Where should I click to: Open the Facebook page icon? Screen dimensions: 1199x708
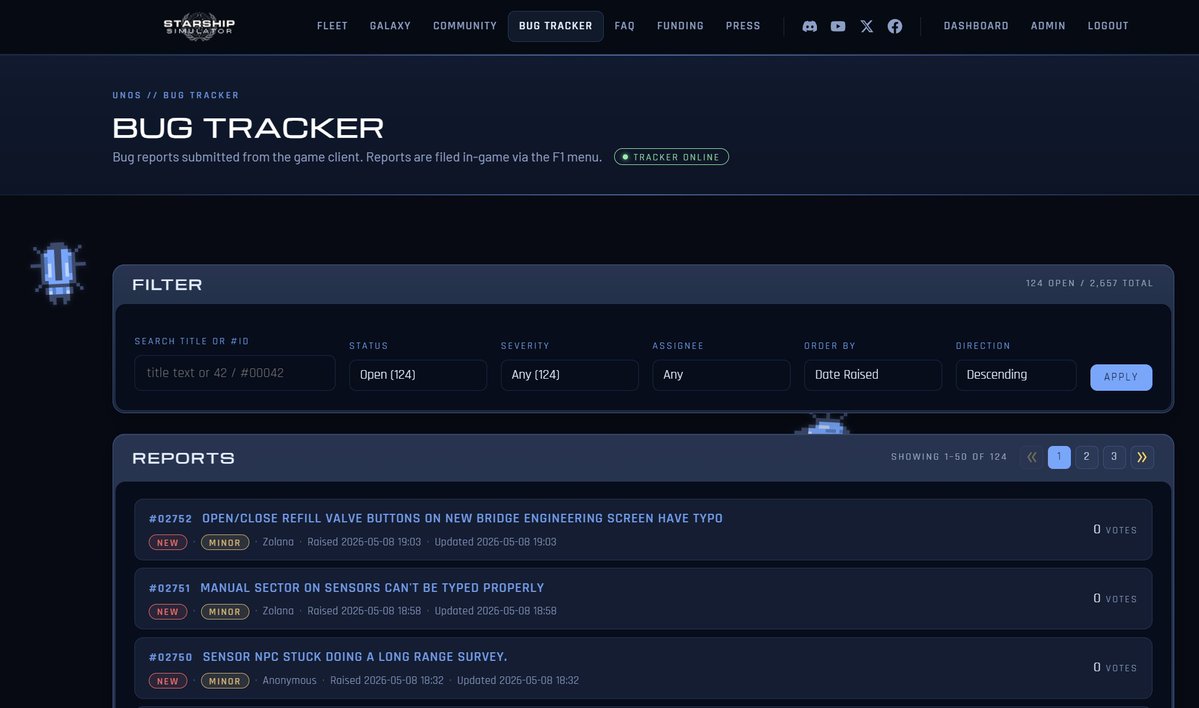tap(895, 26)
